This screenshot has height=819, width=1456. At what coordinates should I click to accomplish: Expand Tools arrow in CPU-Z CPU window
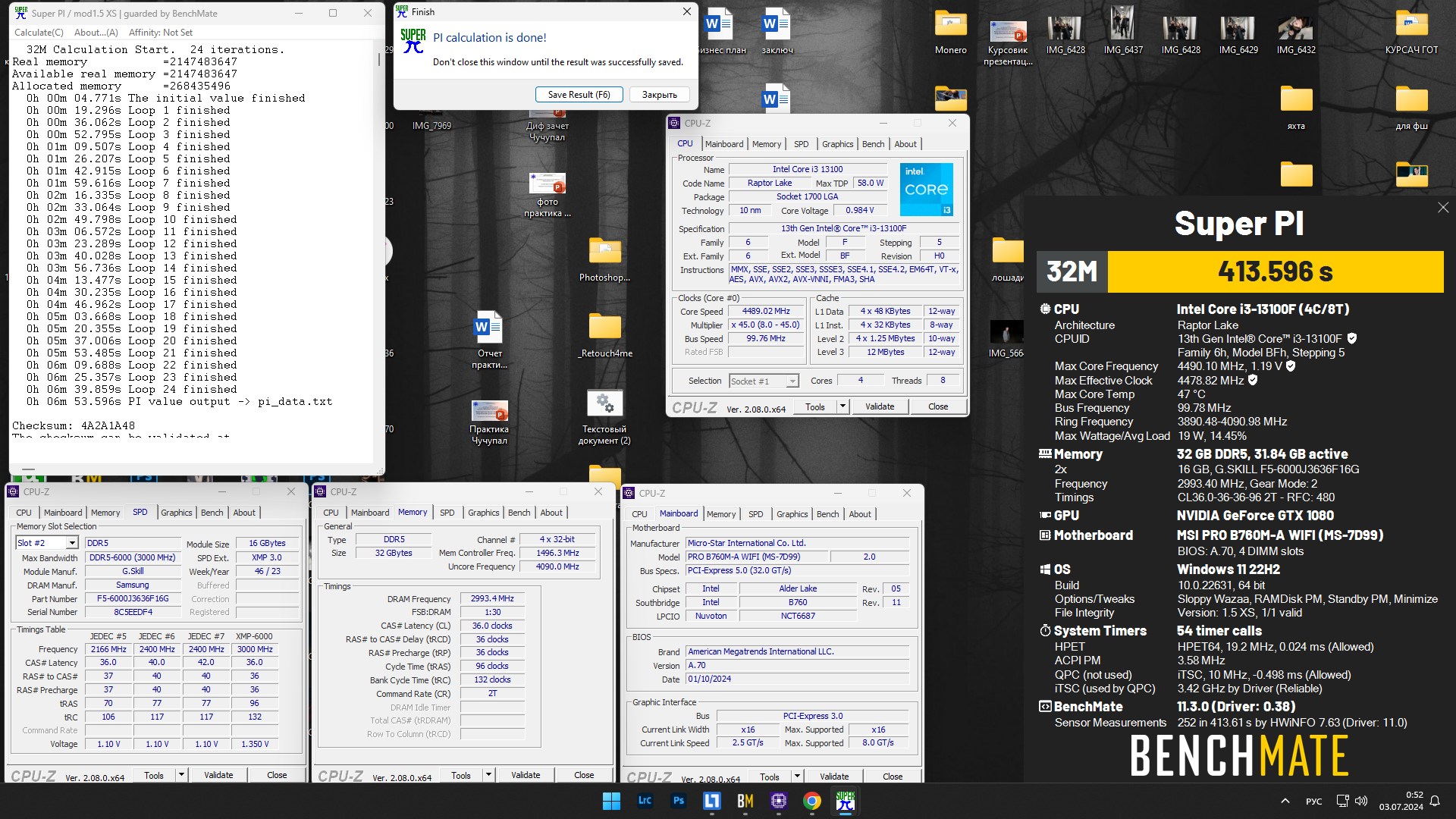click(x=842, y=406)
